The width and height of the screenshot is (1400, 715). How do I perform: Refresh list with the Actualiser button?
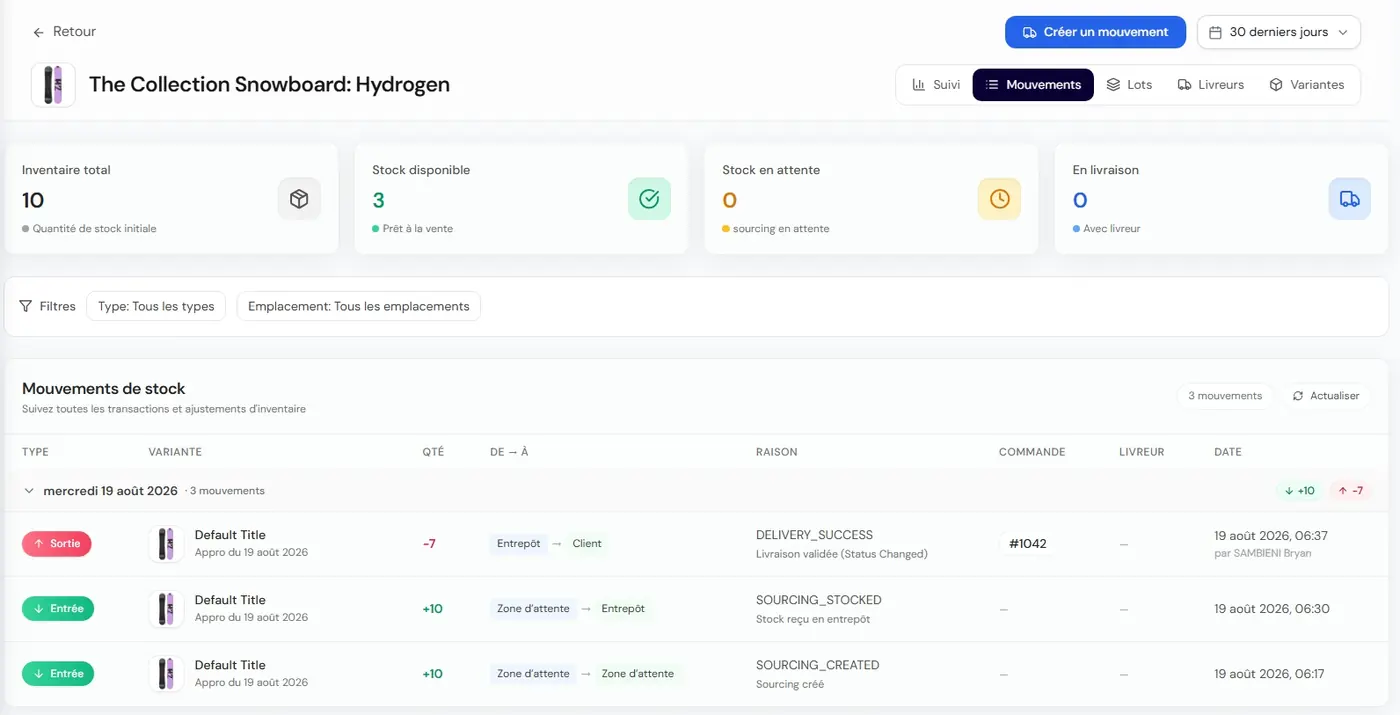point(1326,396)
